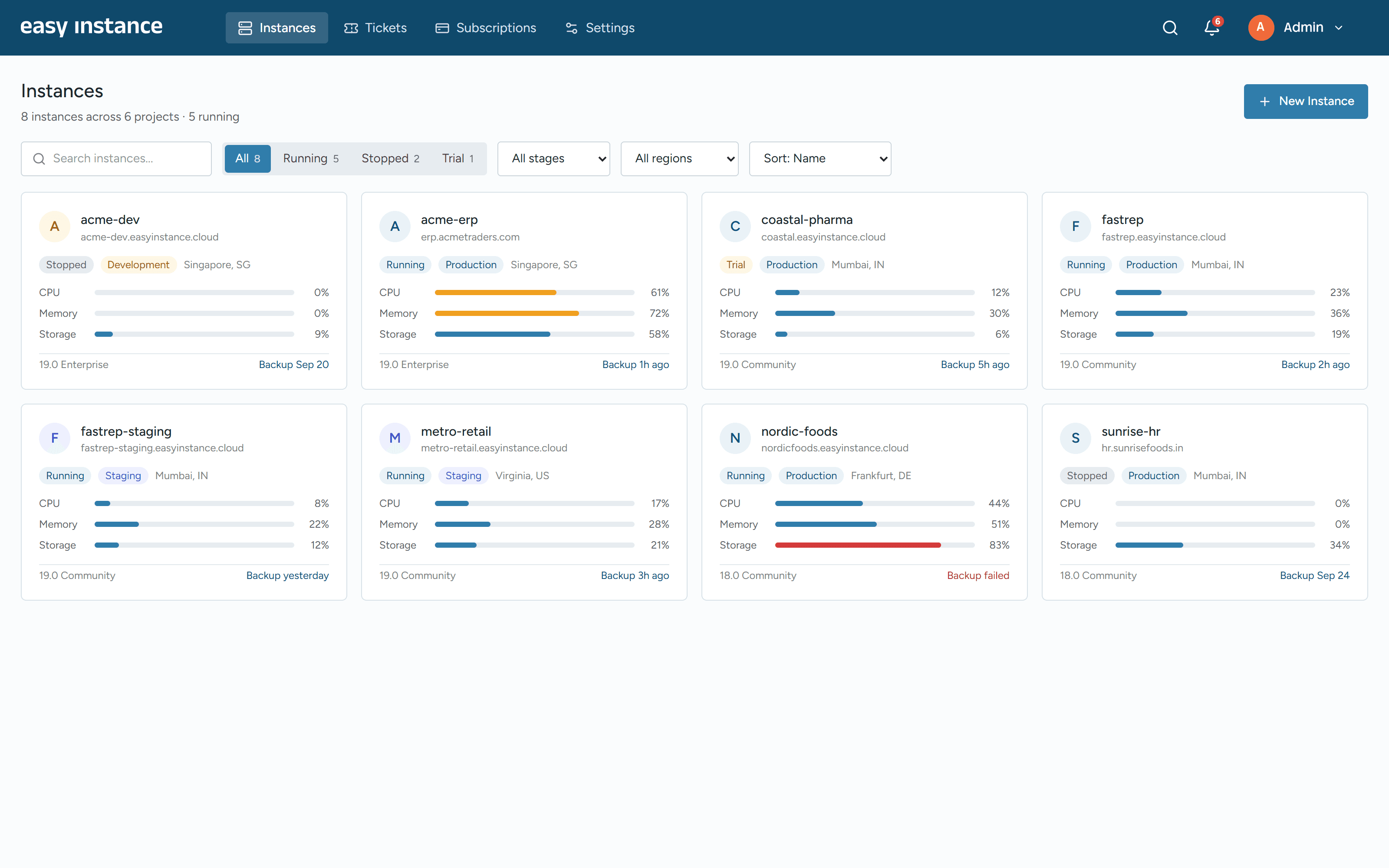Click Backup yesterday on fastrep-staging
The image size is (1389, 868).
[x=287, y=575]
